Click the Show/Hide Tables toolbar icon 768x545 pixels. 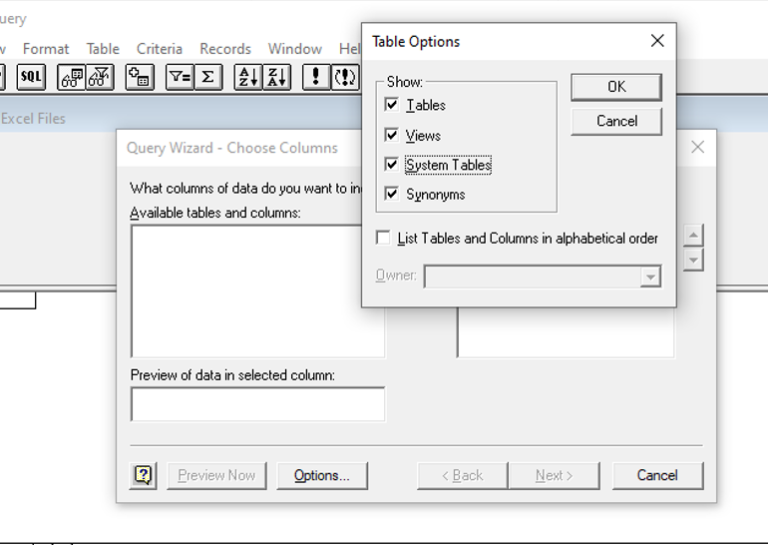(72, 77)
